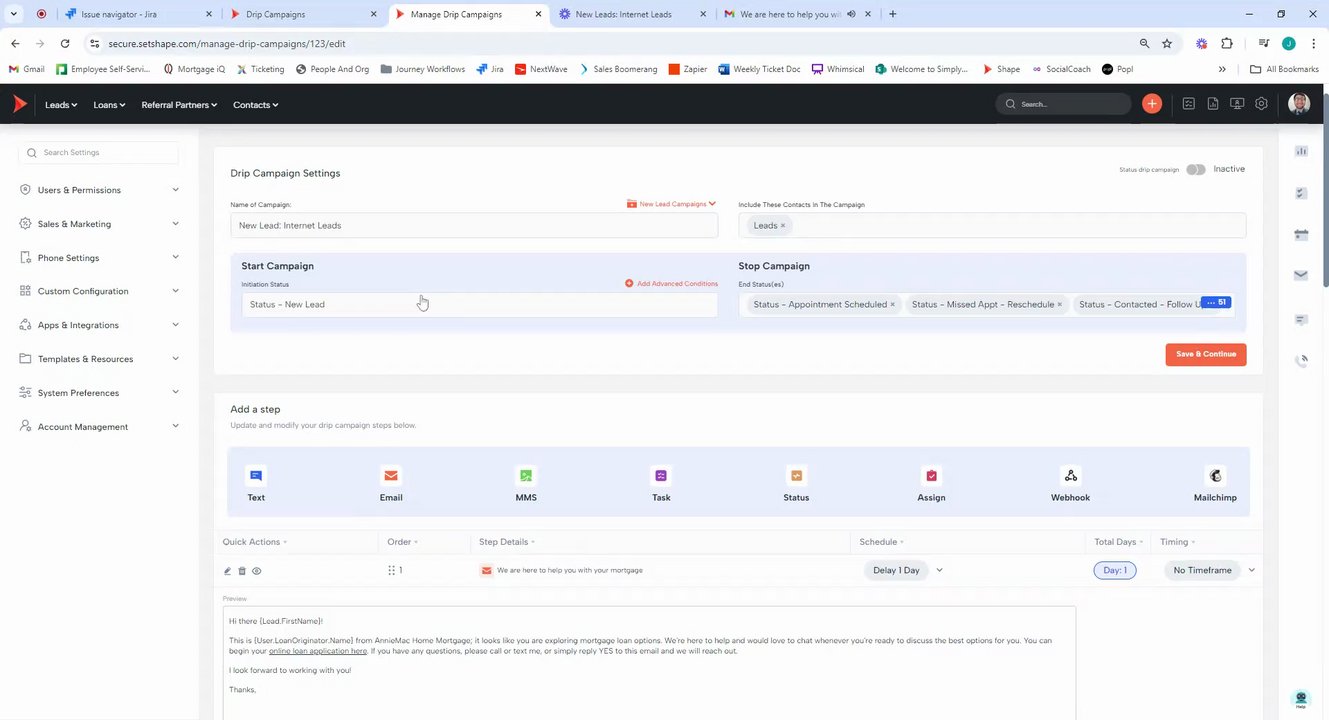Open the settings gear in the top navbar
This screenshot has height=720, width=1329.
tap(1262, 104)
